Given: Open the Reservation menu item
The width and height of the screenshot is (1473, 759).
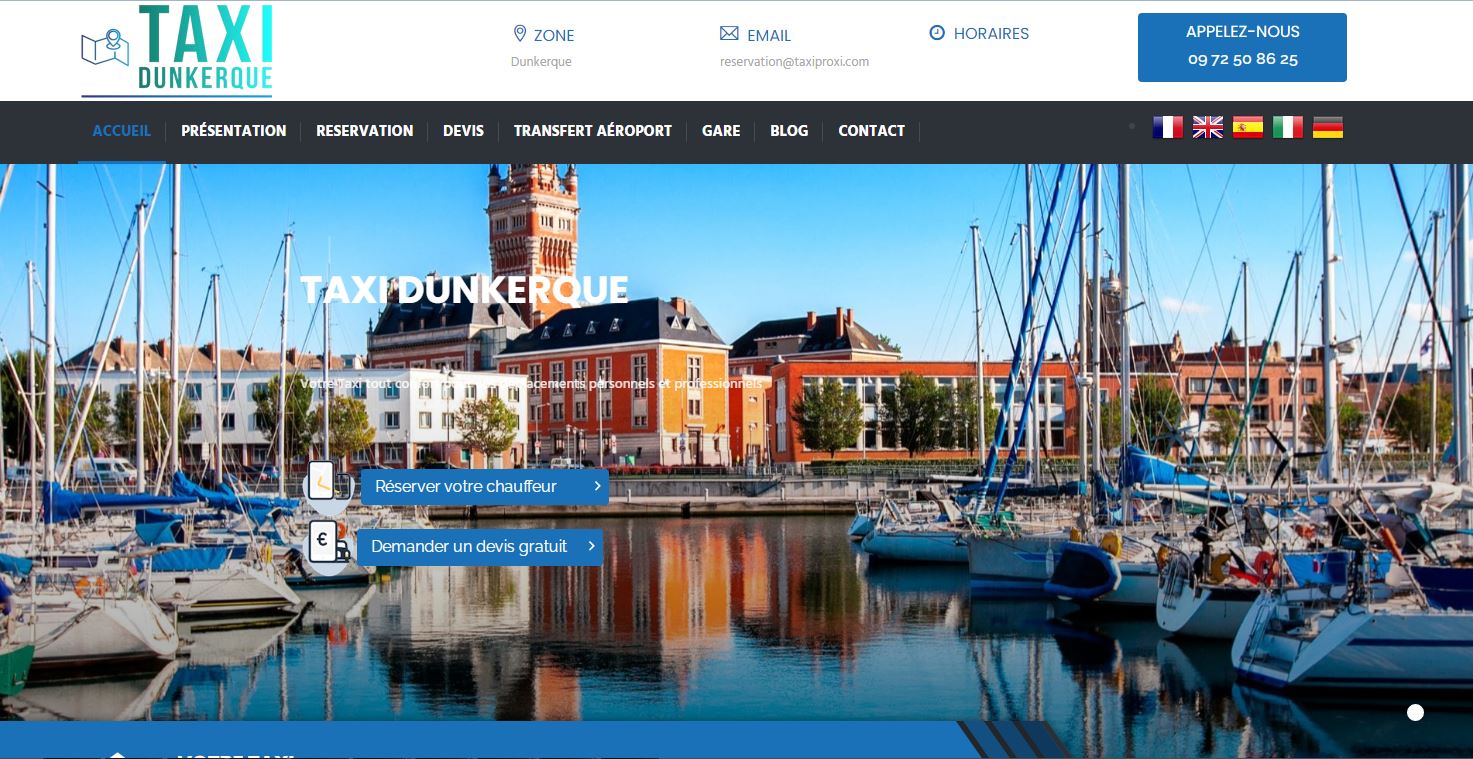Looking at the screenshot, I should [x=364, y=131].
